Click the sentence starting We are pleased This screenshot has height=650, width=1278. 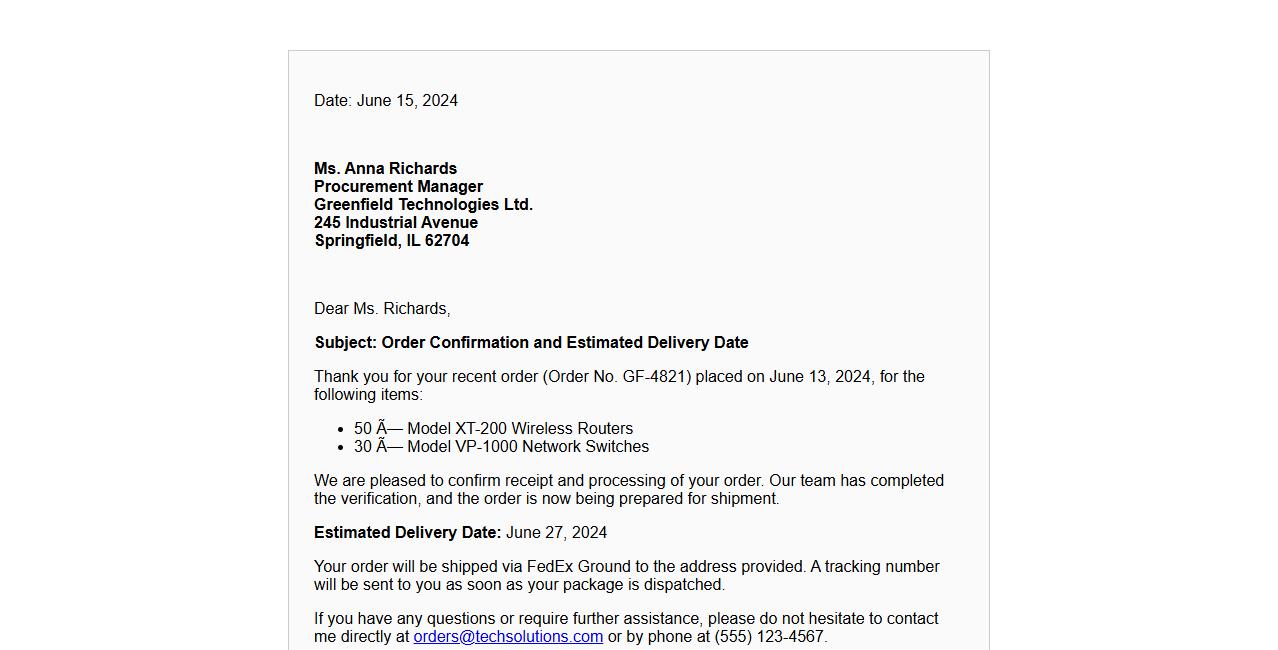coord(538,481)
